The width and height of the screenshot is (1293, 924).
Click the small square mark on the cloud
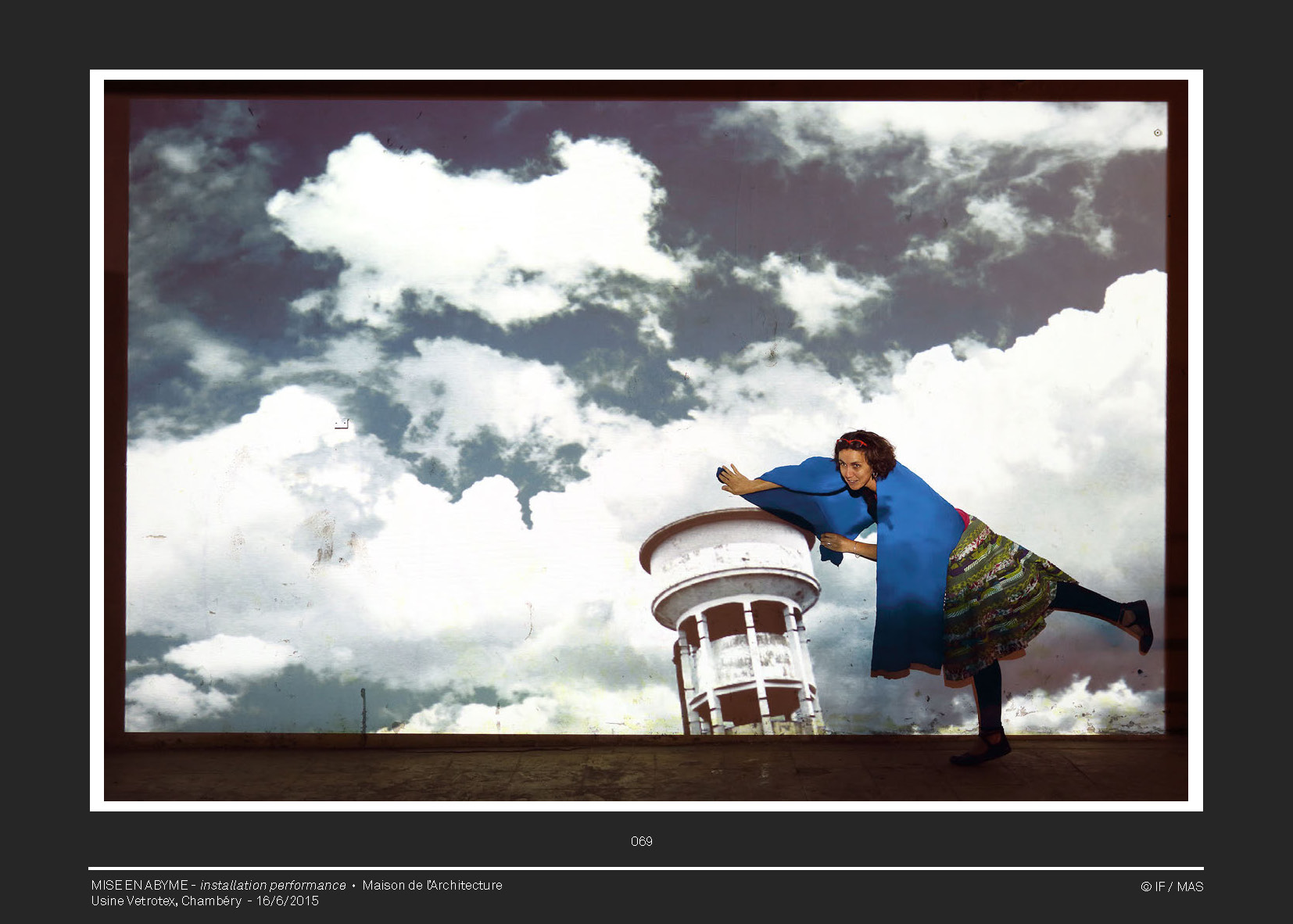point(341,424)
